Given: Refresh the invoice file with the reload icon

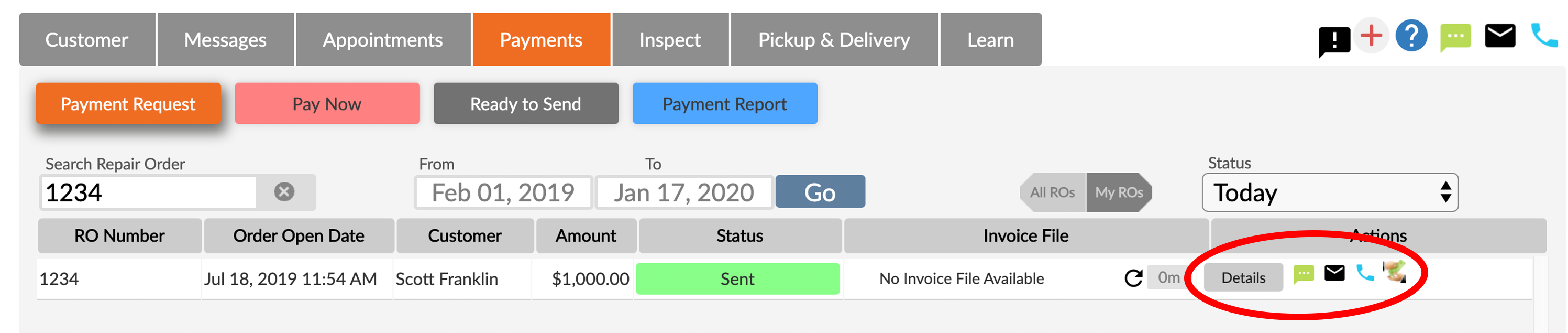Looking at the screenshot, I should pos(1133,278).
